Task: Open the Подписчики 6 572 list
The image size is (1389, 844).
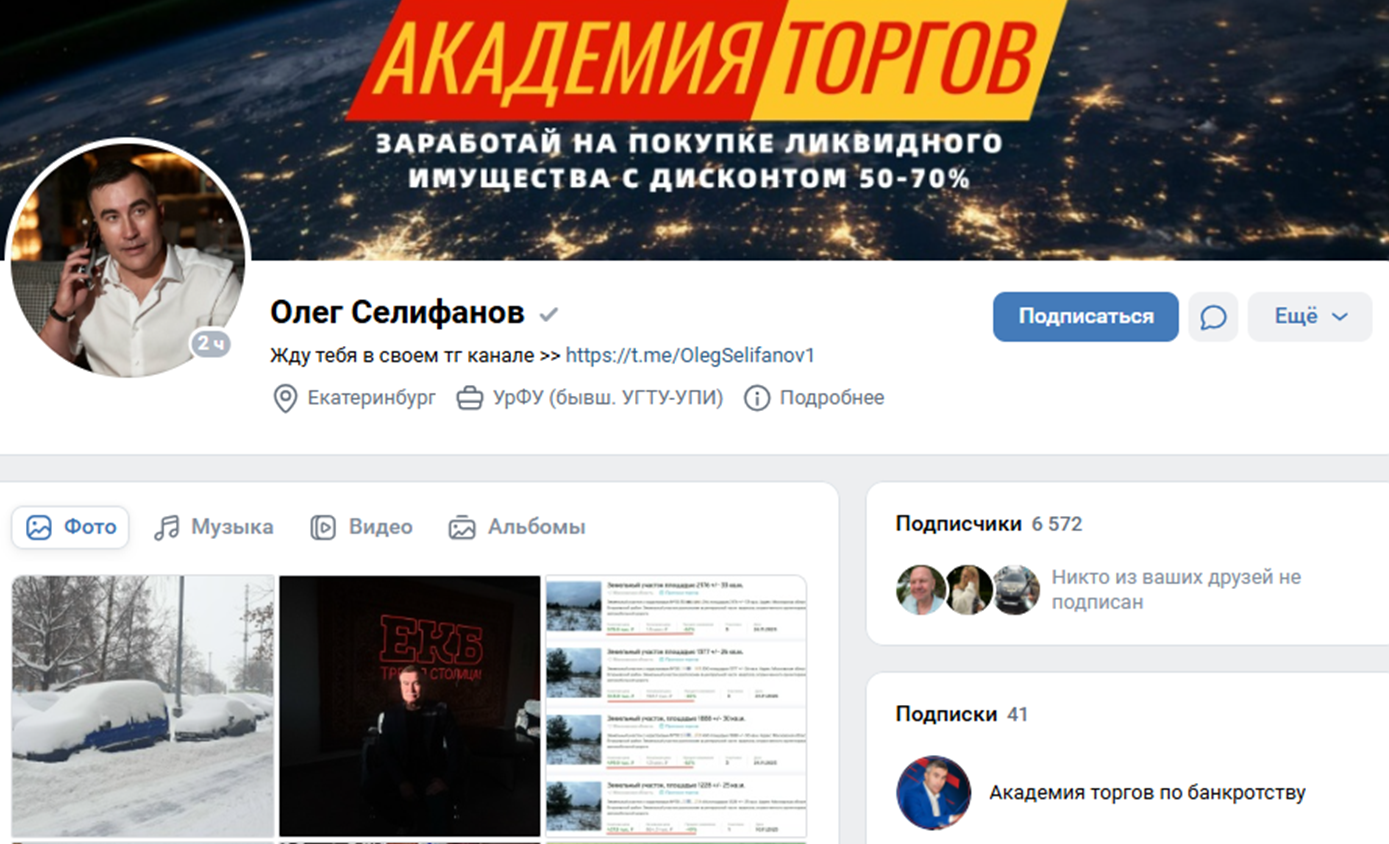Action: click(x=989, y=524)
